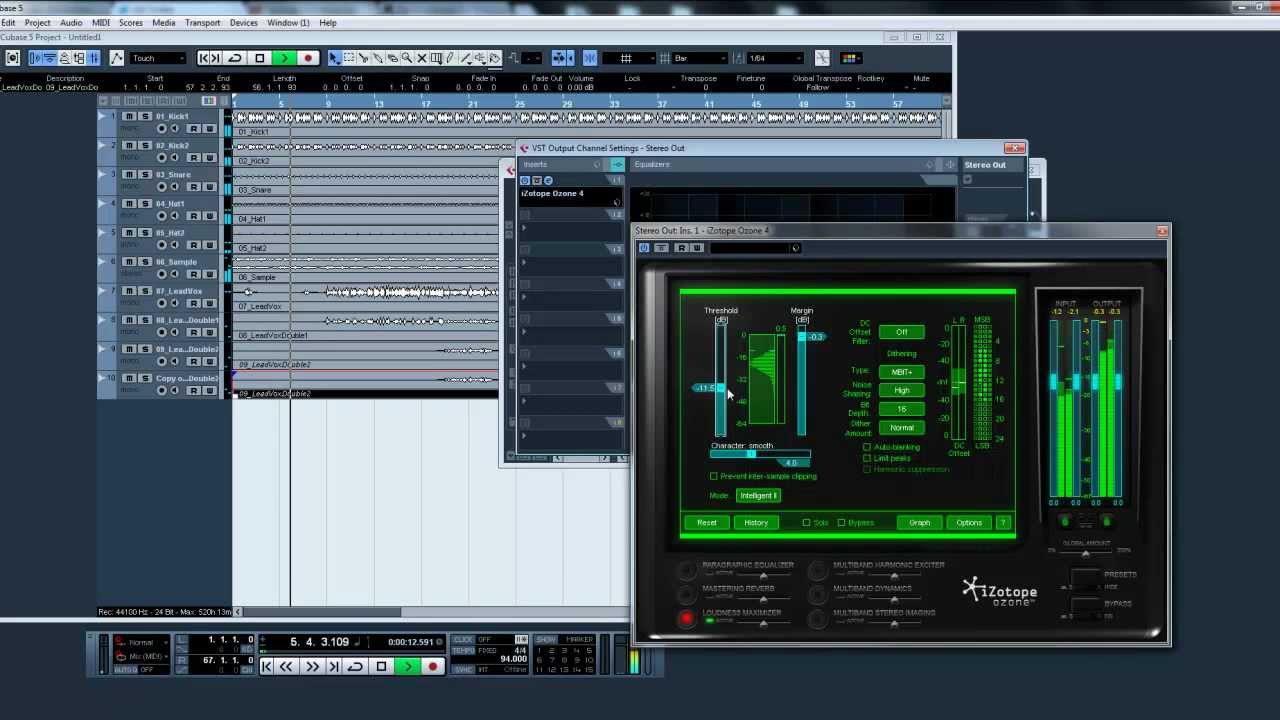Image resolution: width=1280 pixels, height=720 pixels.
Task: Select the Split scissors tool
Action: (x=363, y=58)
